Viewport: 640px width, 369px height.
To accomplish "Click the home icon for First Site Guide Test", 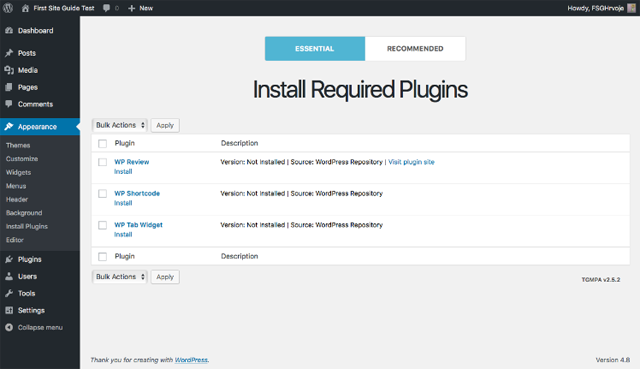I will pyautogui.click(x=25, y=8).
